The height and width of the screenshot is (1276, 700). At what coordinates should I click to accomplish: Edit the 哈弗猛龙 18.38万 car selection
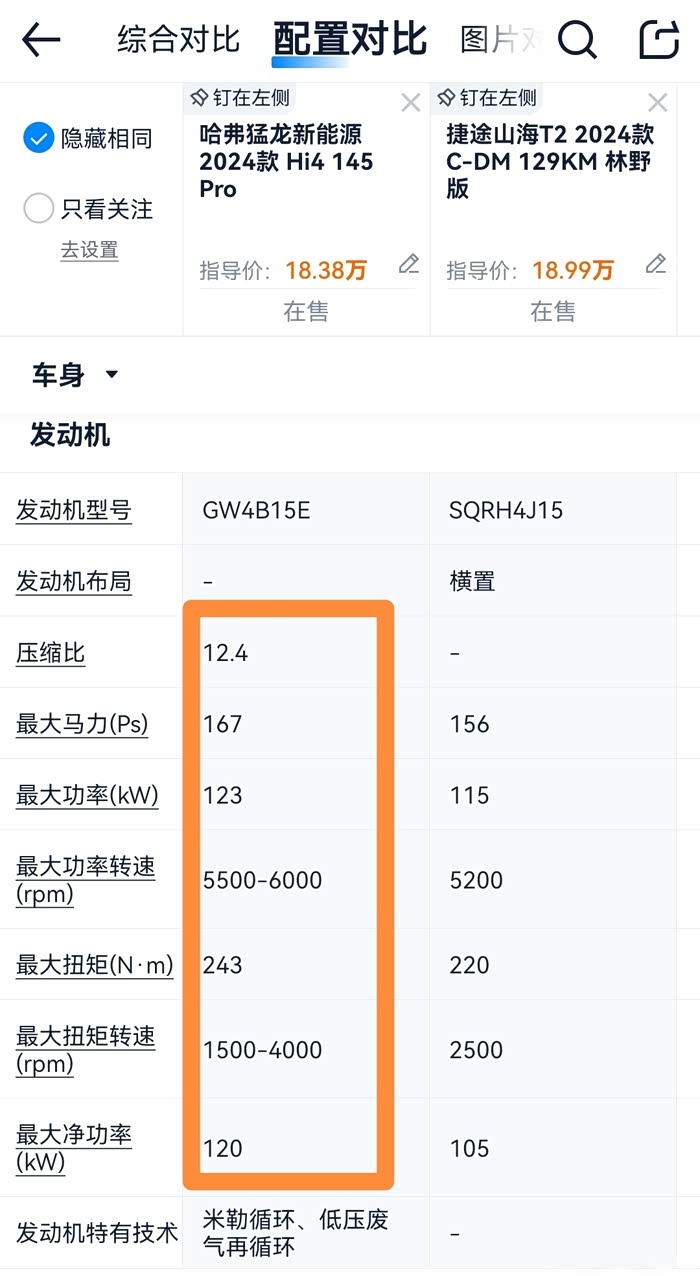(408, 264)
